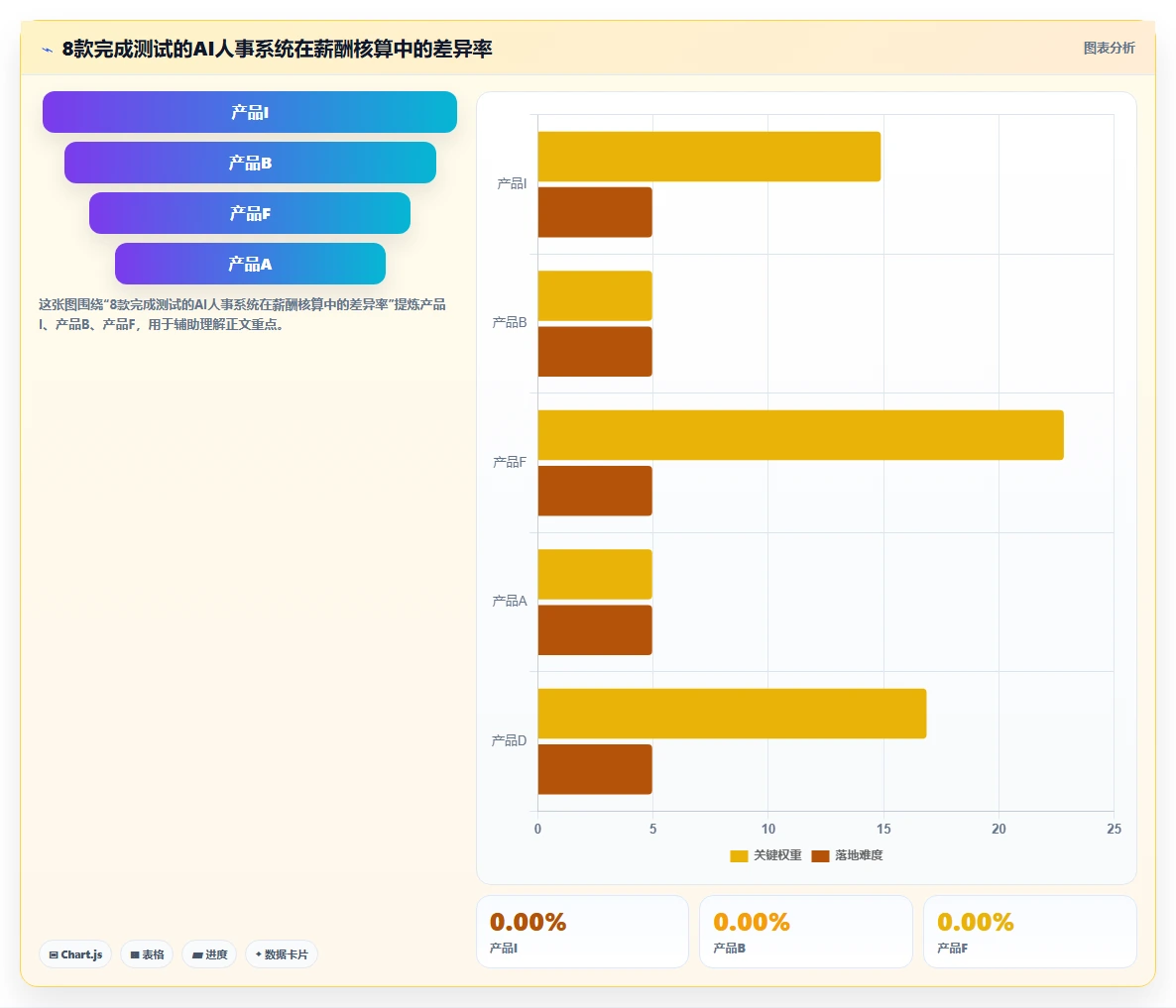Click the small icon before the title

click(x=48, y=50)
